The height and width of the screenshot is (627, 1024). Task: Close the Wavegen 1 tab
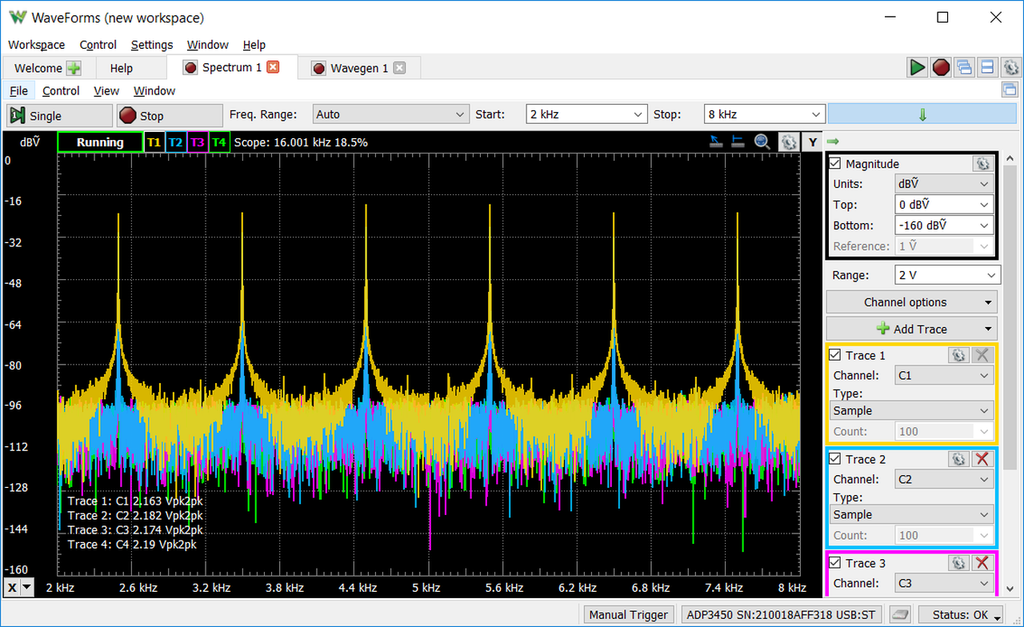coord(399,68)
